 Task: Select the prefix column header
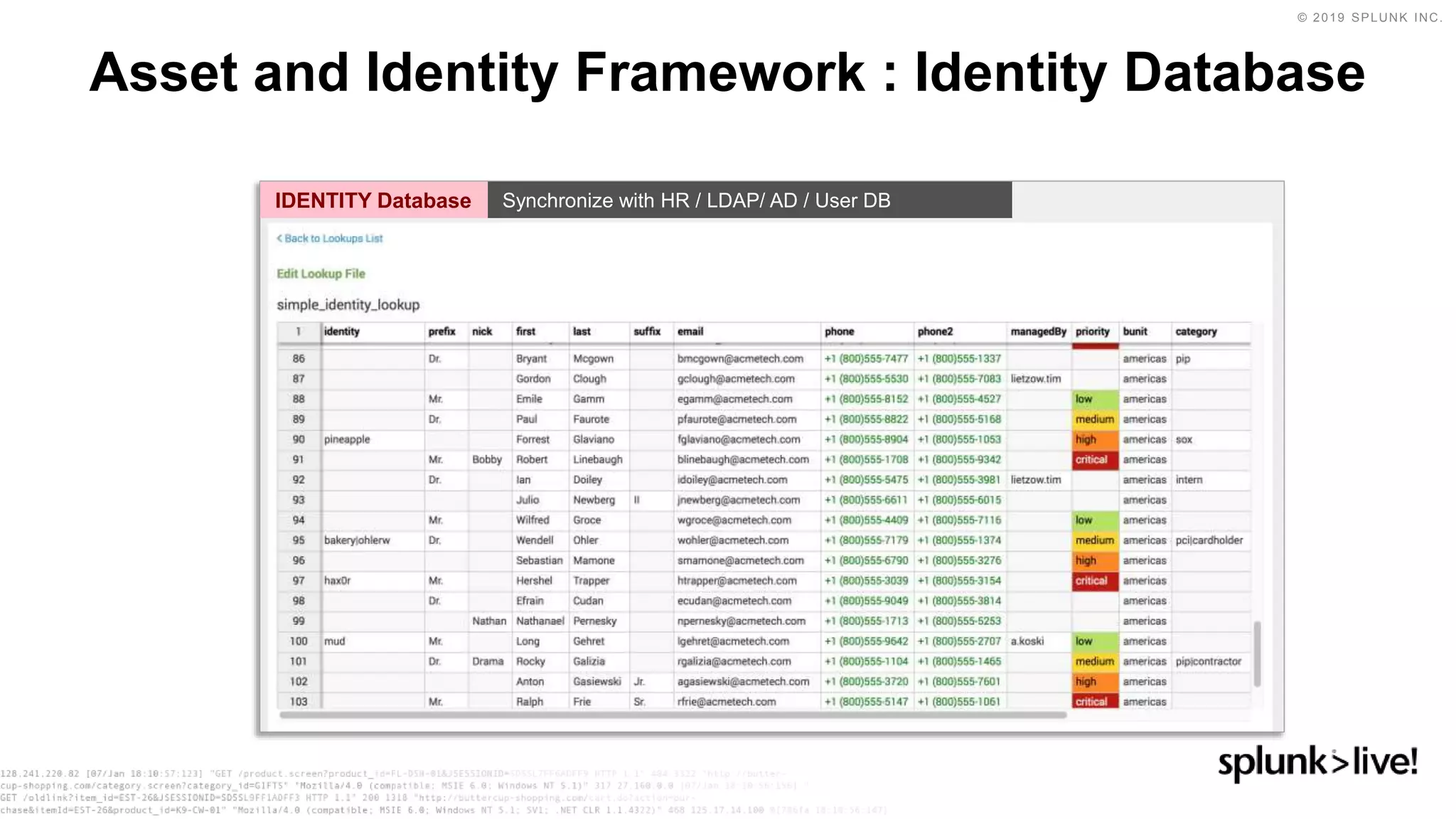(x=446, y=331)
